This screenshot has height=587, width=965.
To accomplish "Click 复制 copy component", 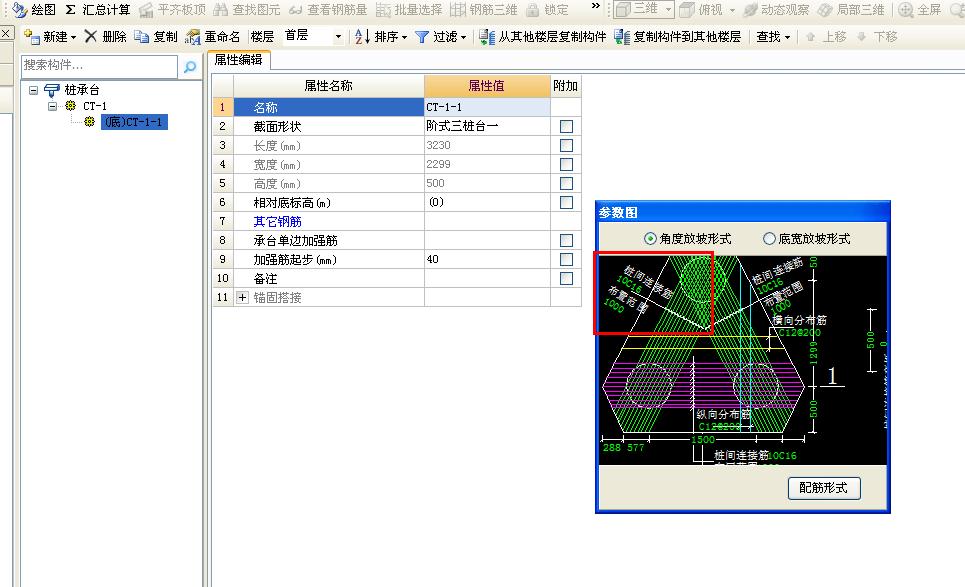I will 156,37.
